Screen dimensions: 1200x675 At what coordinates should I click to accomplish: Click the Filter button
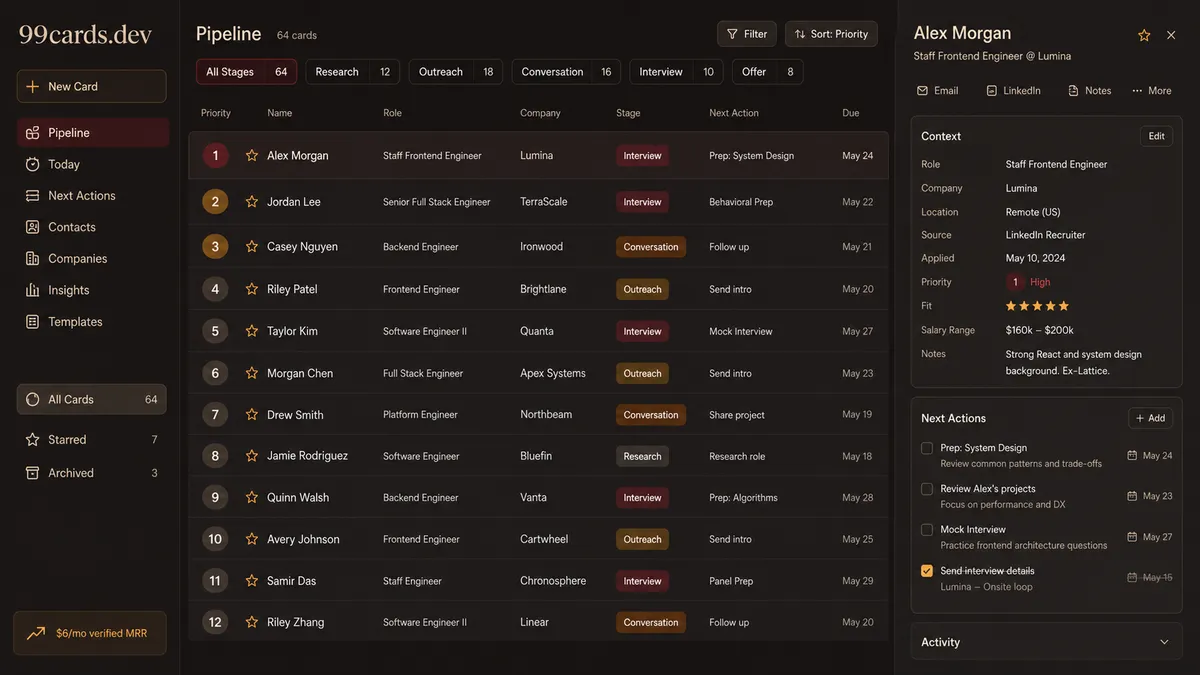[x=747, y=34]
